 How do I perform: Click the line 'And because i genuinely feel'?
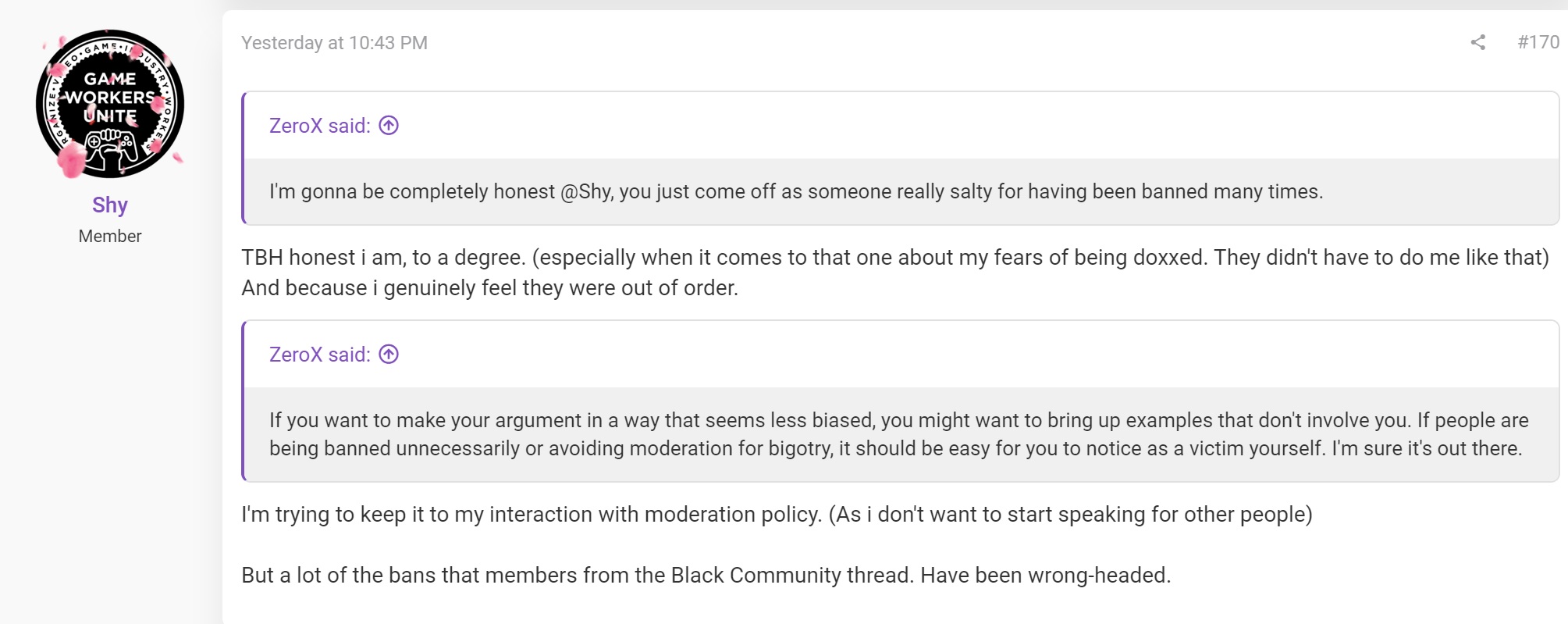pos(489,288)
